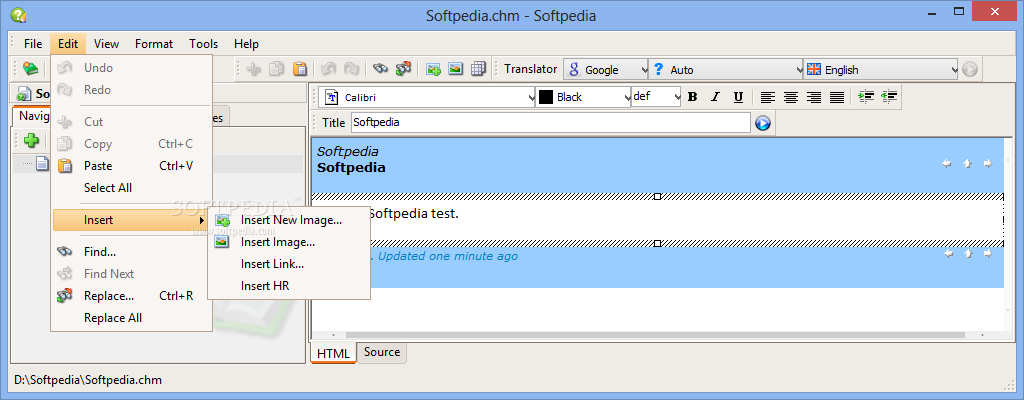1024x400 pixels.
Task: Click the footer previous-arrow icon
Action: pyautogui.click(x=947, y=254)
